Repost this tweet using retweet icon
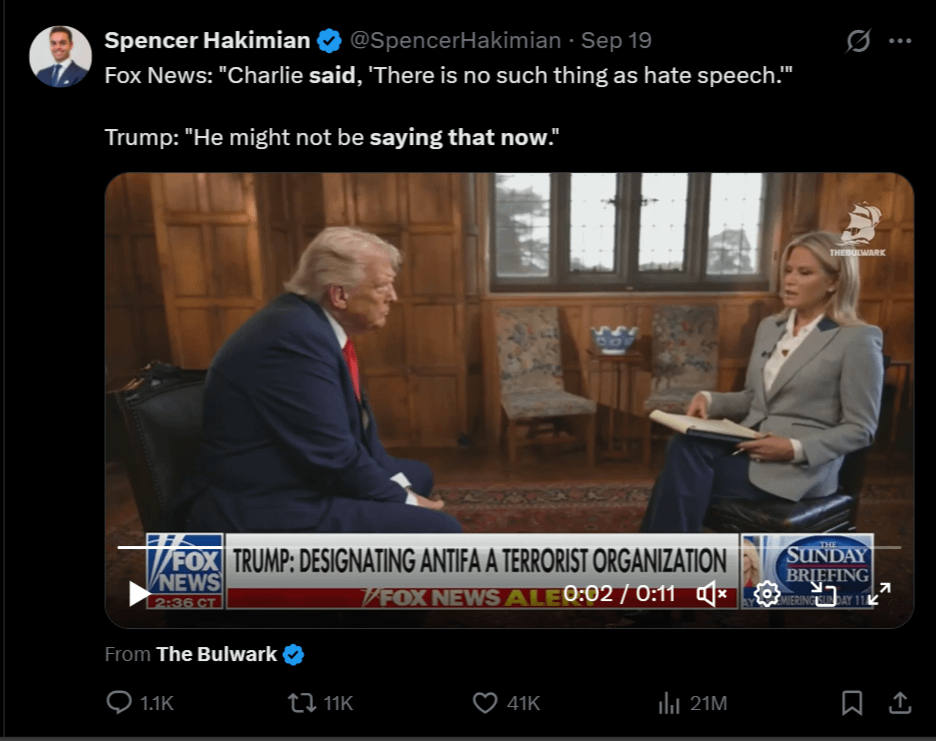 [302, 703]
